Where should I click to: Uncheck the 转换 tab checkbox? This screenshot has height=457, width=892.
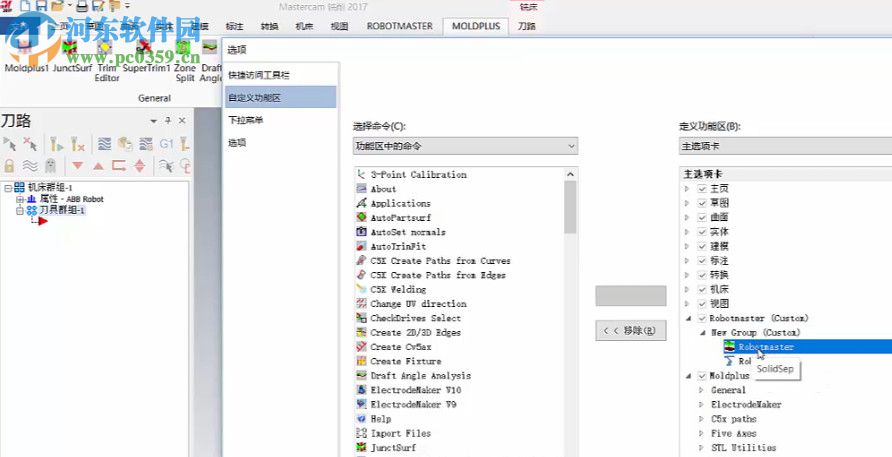pyautogui.click(x=702, y=274)
